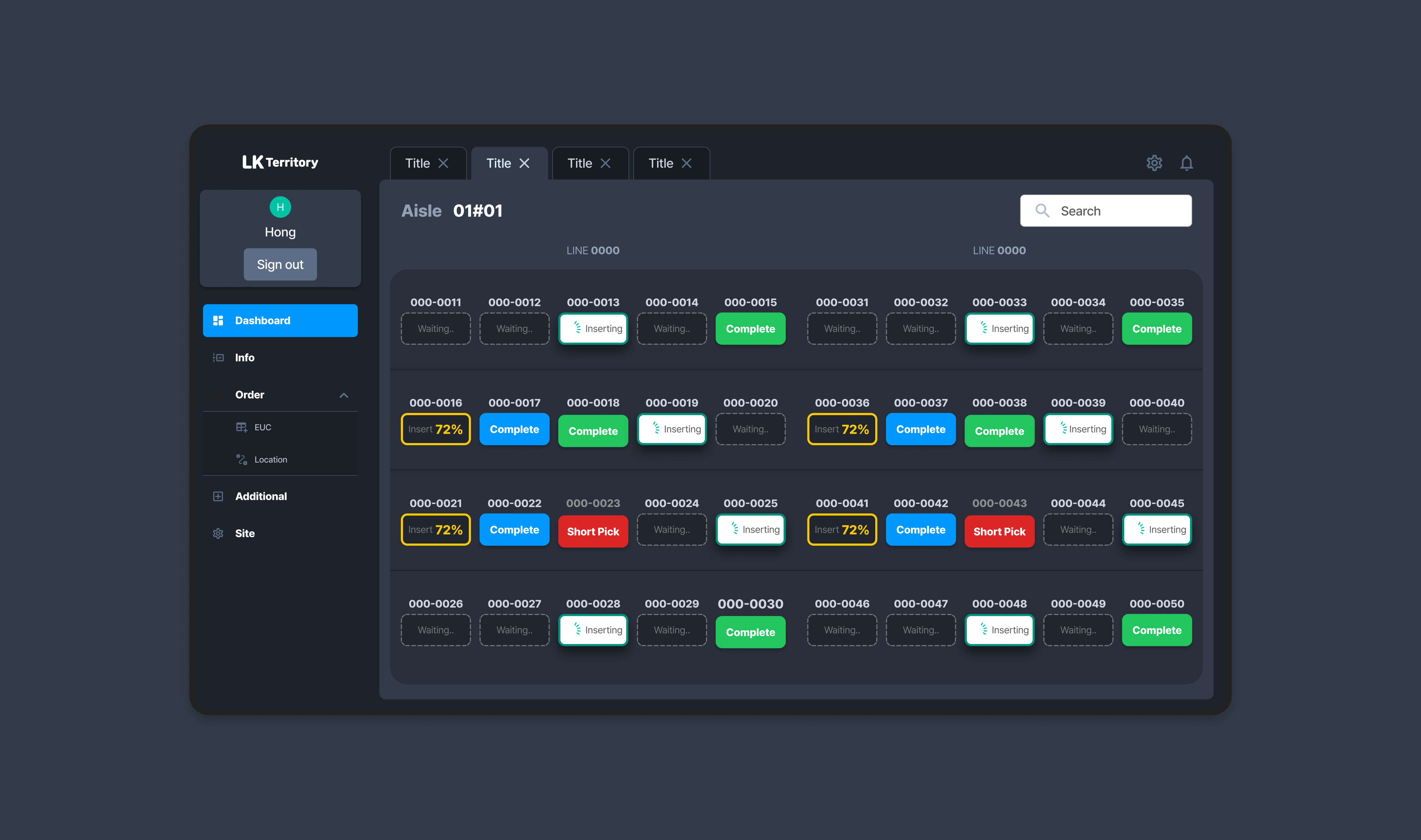Select Inserting status of 000-0033
This screenshot has width=1421, height=840.
click(x=999, y=329)
